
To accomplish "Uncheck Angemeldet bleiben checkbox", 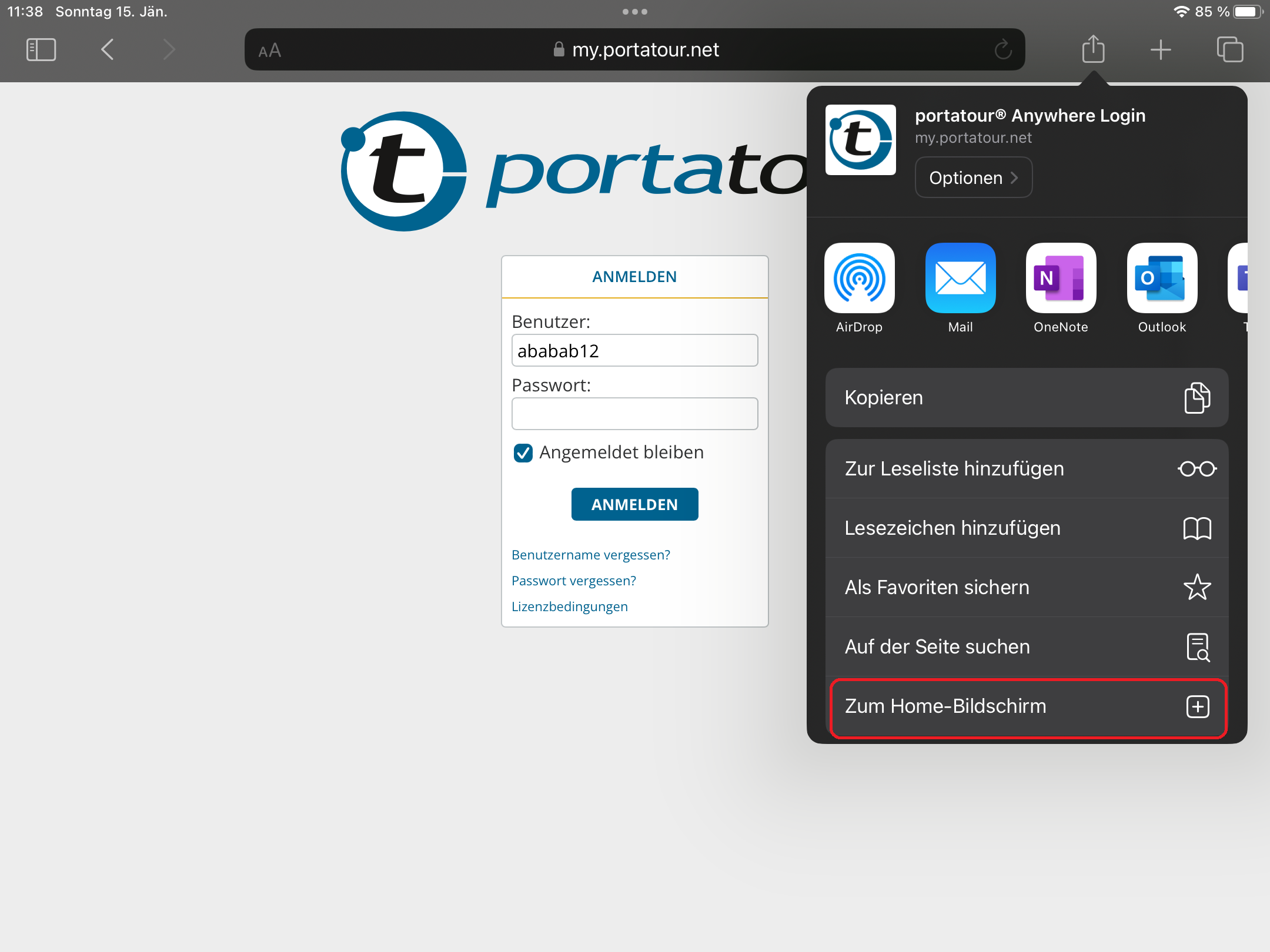I will (x=523, y=453).
